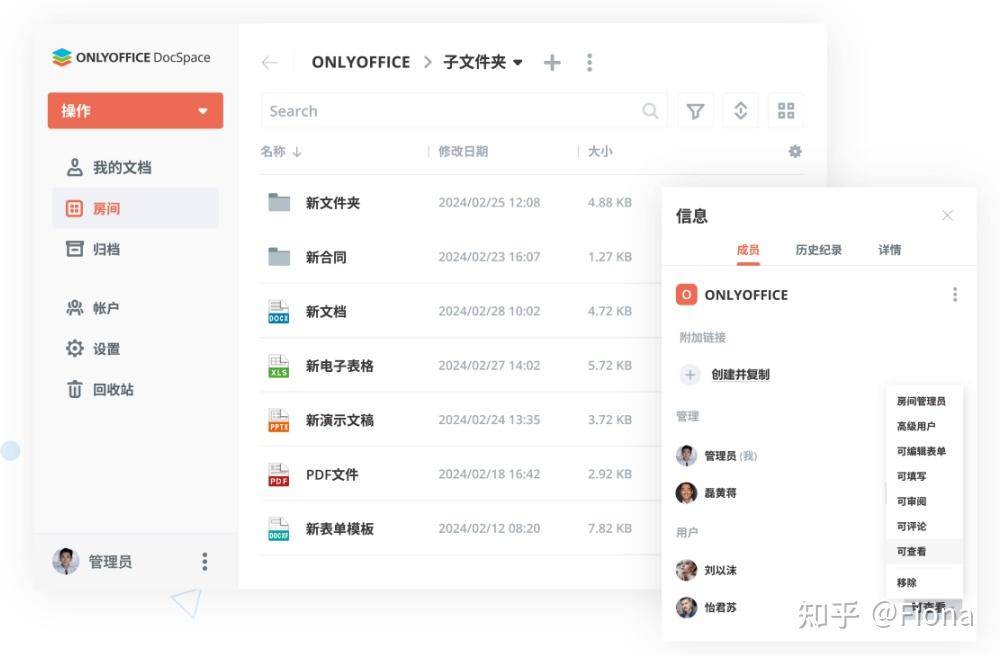Viewport: 1000px width, 655px height.
Task: Choose 可评论 role in menu
Action: [x=924, y=526]
